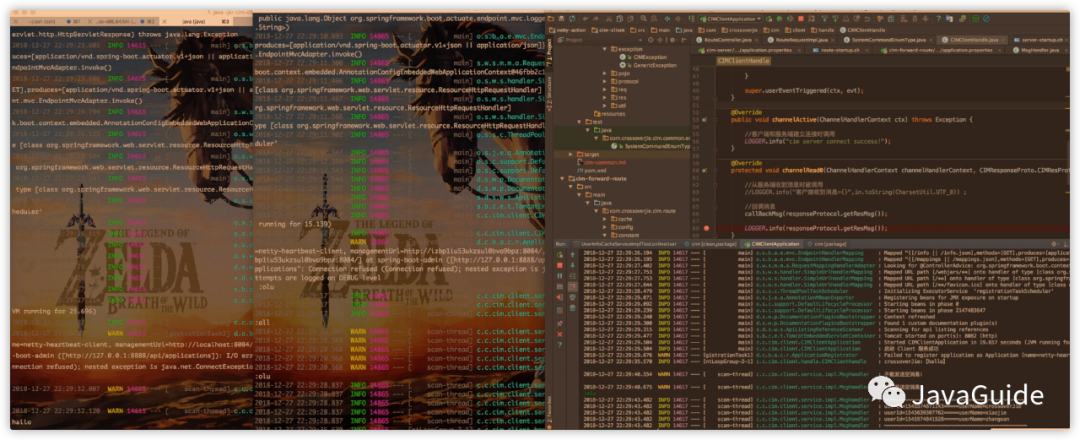Click the Back navigation arrow
Image resolution: width=1080 pixels, height=440 pixels.
coord(667,19)
